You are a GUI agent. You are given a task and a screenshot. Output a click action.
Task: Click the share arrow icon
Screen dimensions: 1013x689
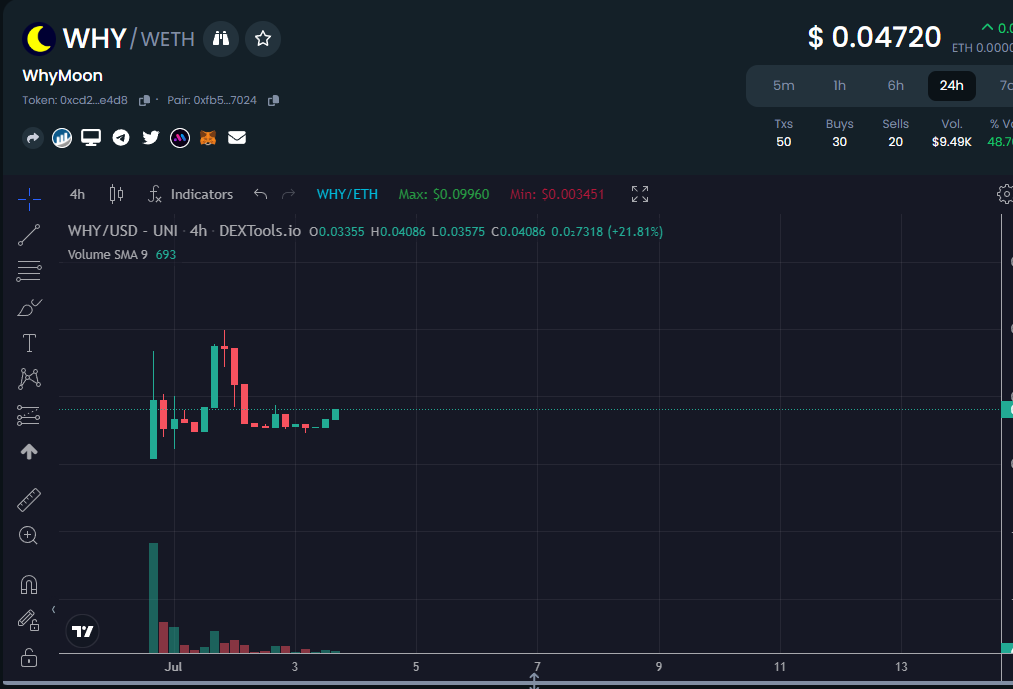[x=33, y=138]
